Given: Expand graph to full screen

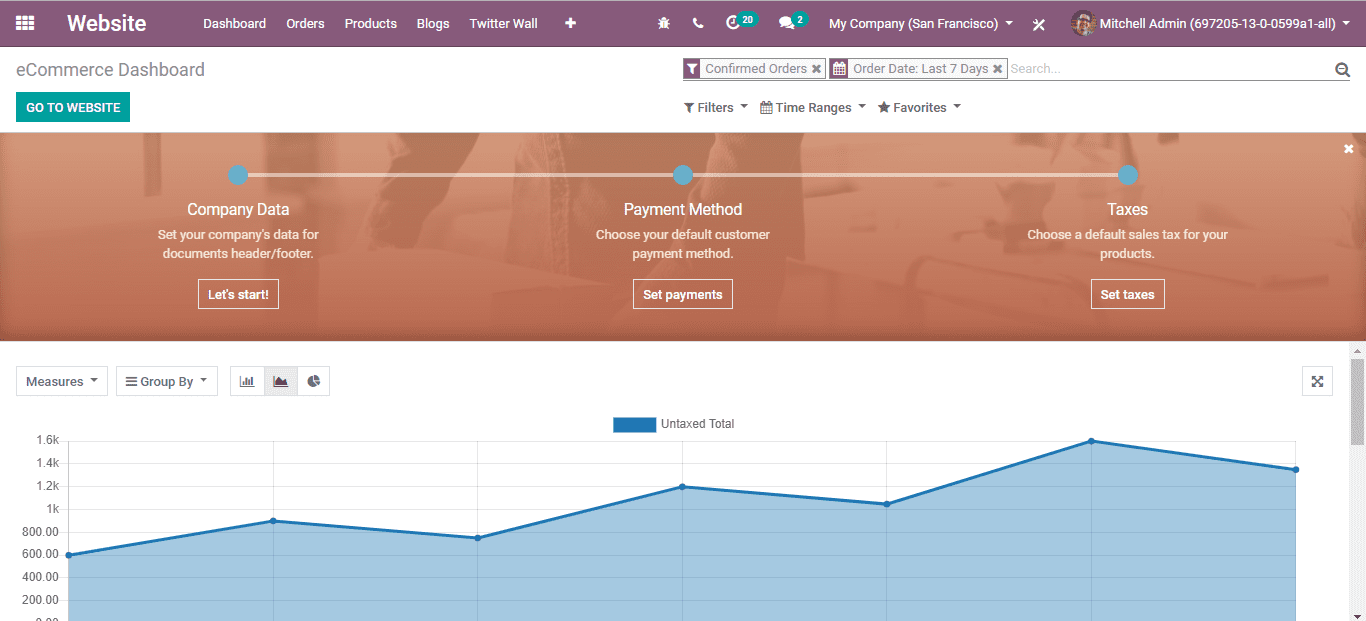Looking at the screenshot, I should pyautogui.click(x=1317, y=381).
